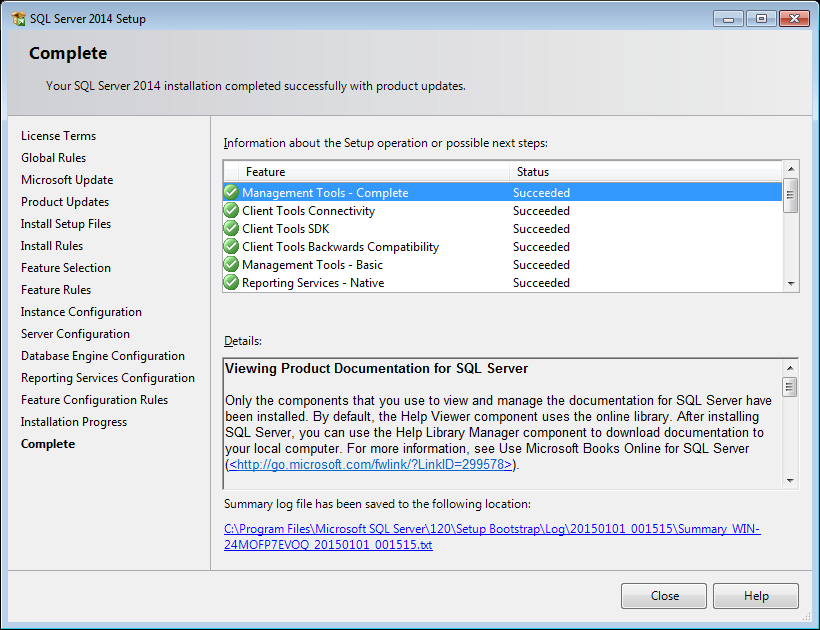Minimize the SQL Server 2014 Setup window
Image resolution: width=820 pixels, height=630 pixels.
click(728, 19)
